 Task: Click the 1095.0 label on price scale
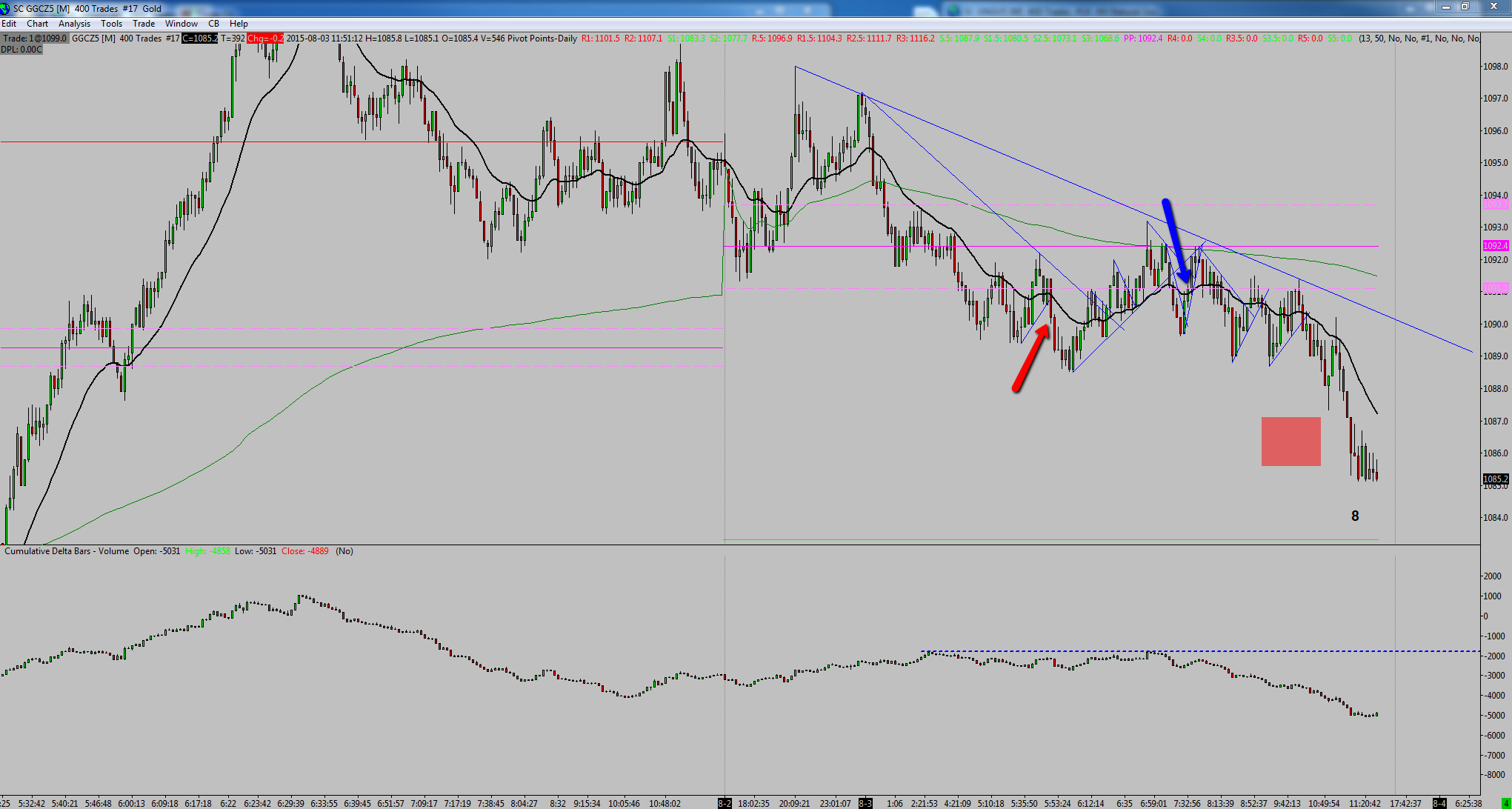click(1495, 163)
